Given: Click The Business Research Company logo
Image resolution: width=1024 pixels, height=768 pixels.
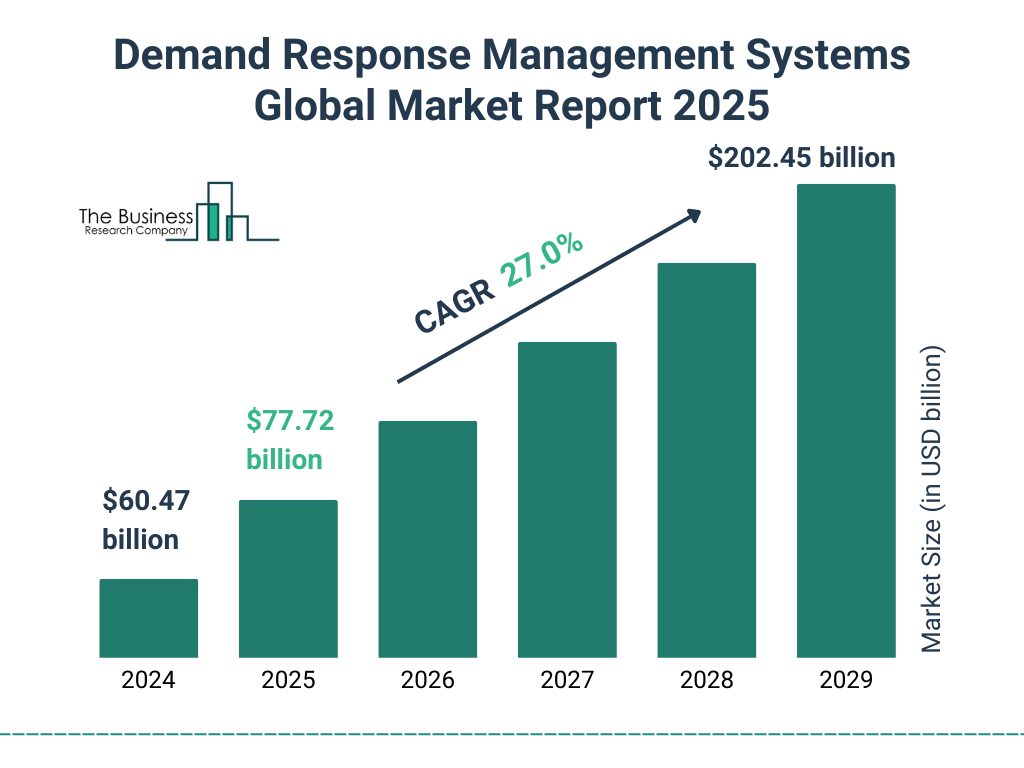Looking at the screenshot, I should (178, 213).
